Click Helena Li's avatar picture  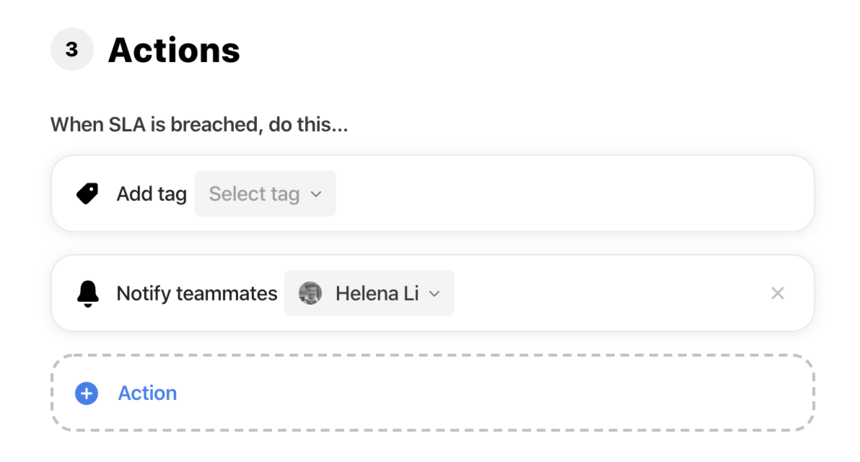pyautogui.click(x=310, y=293)
